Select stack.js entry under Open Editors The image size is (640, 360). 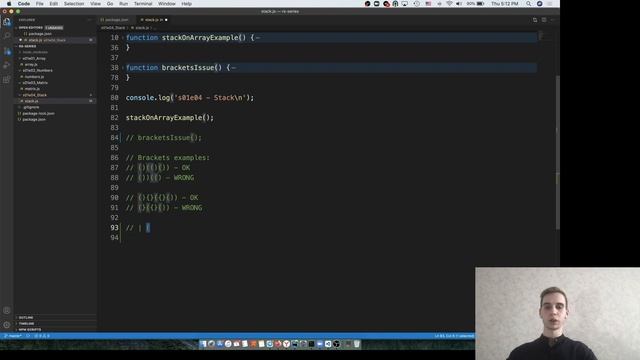click(x=47, y=40)
